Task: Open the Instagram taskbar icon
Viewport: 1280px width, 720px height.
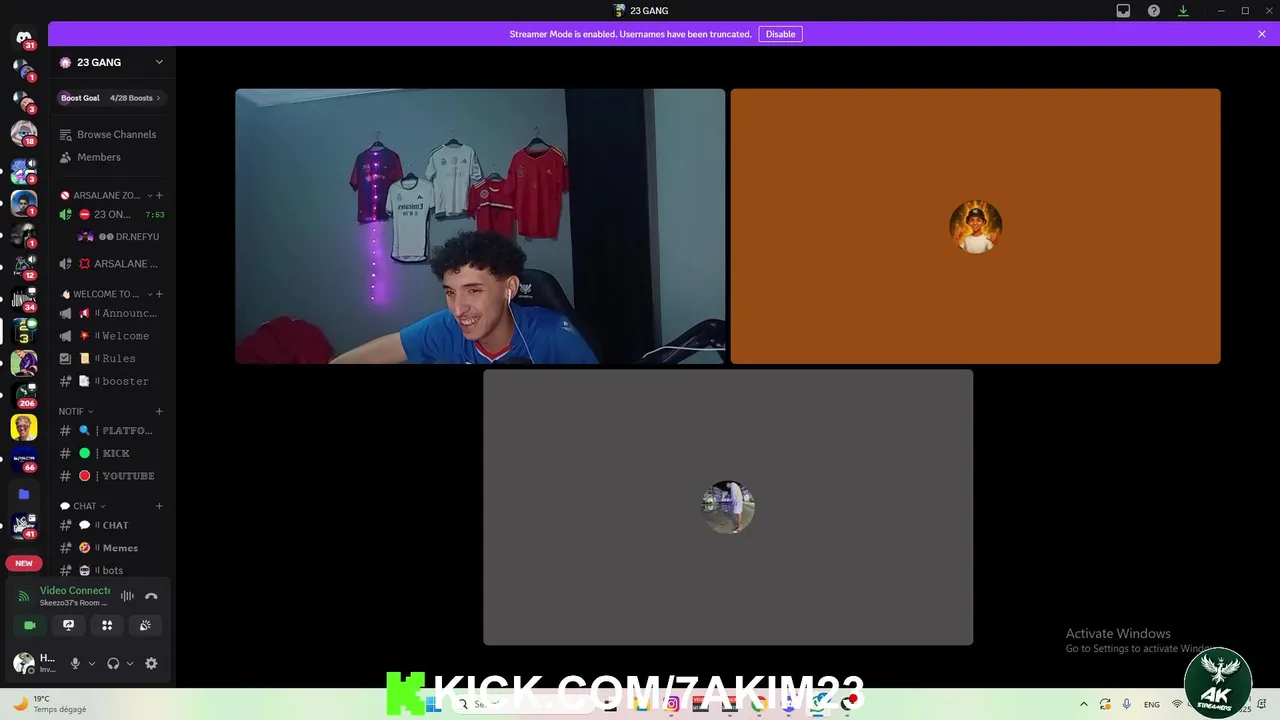Action: pos(672,704)
